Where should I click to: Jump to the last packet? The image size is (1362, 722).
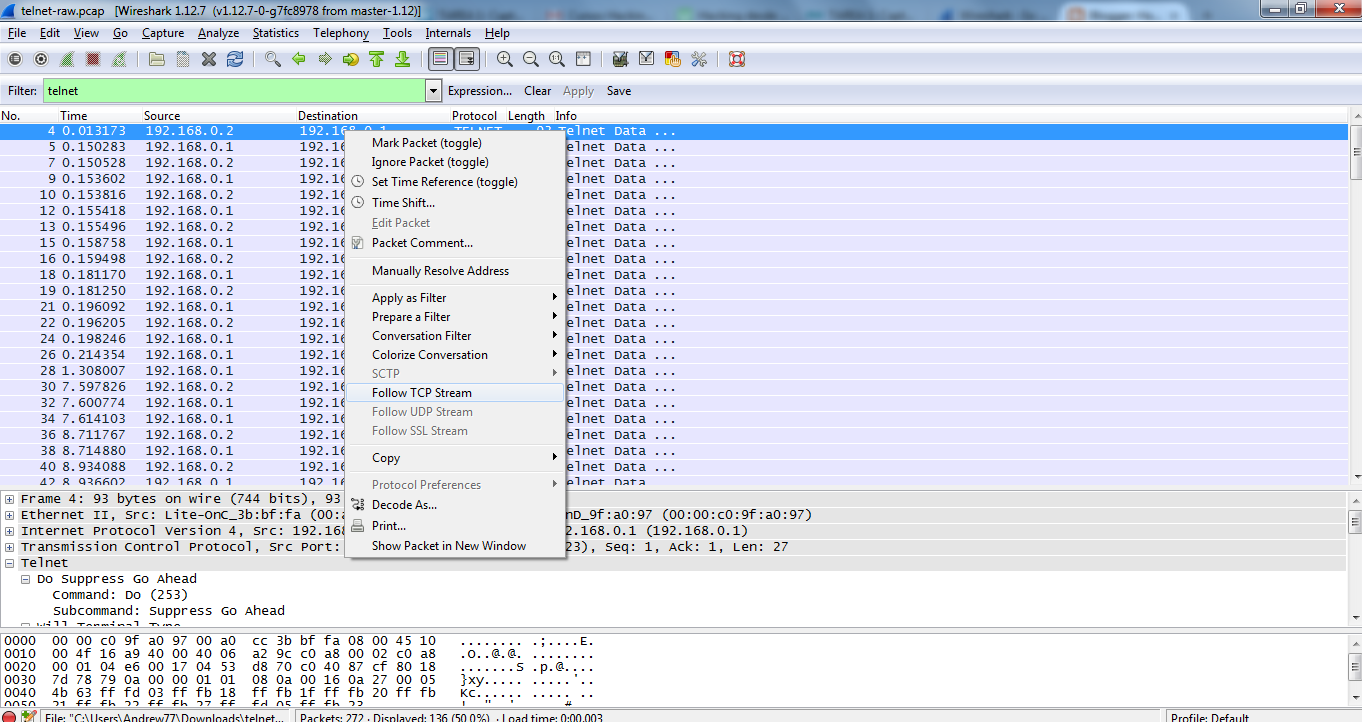(403, 59)
